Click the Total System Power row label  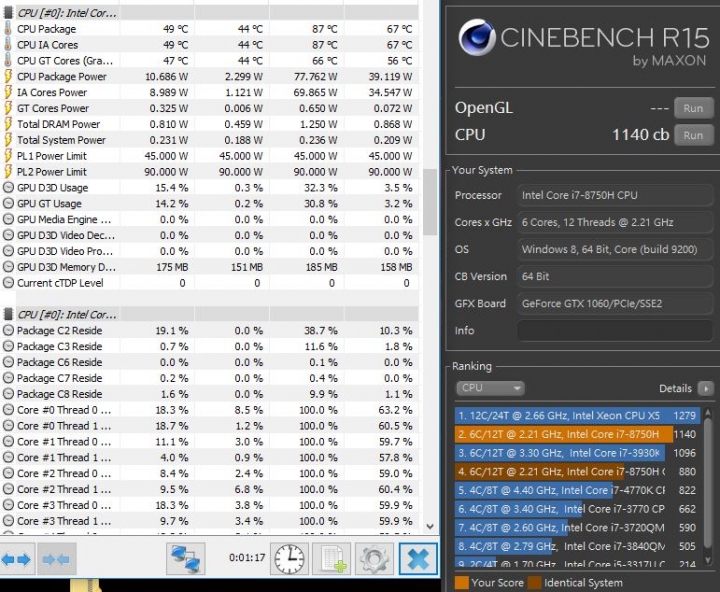(61, 140)
